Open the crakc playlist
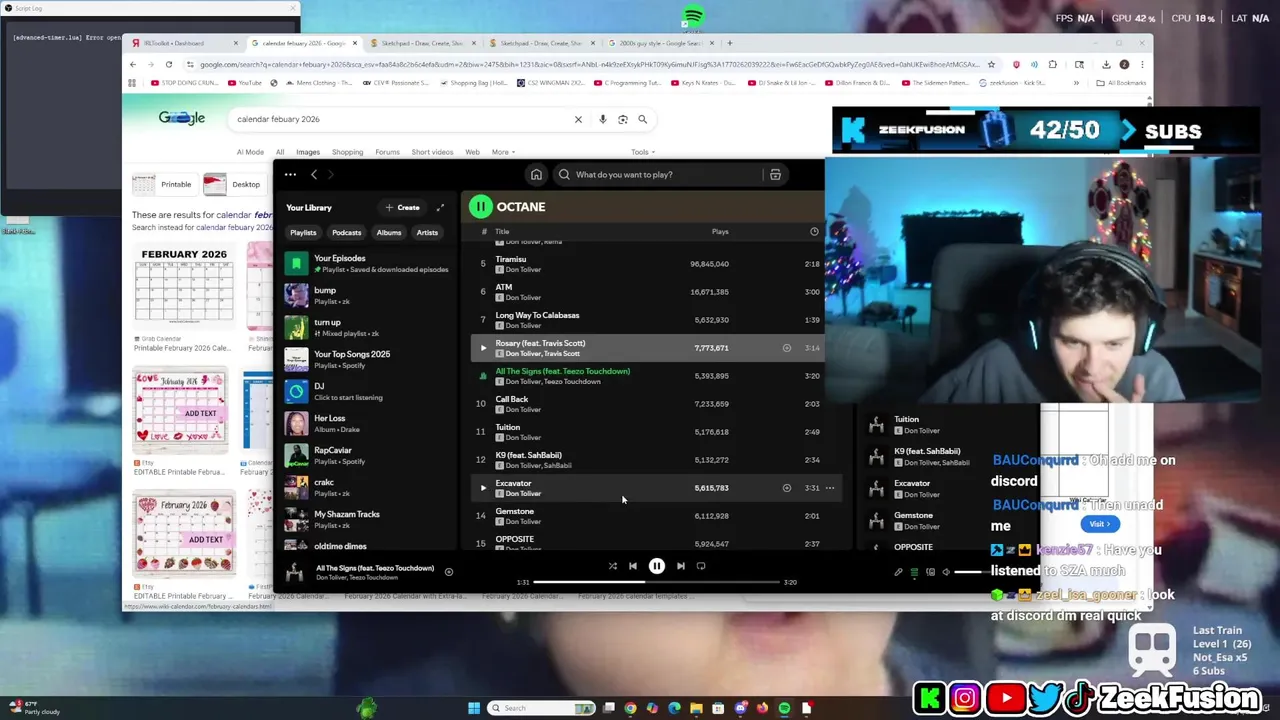 [x=366, y=488]
